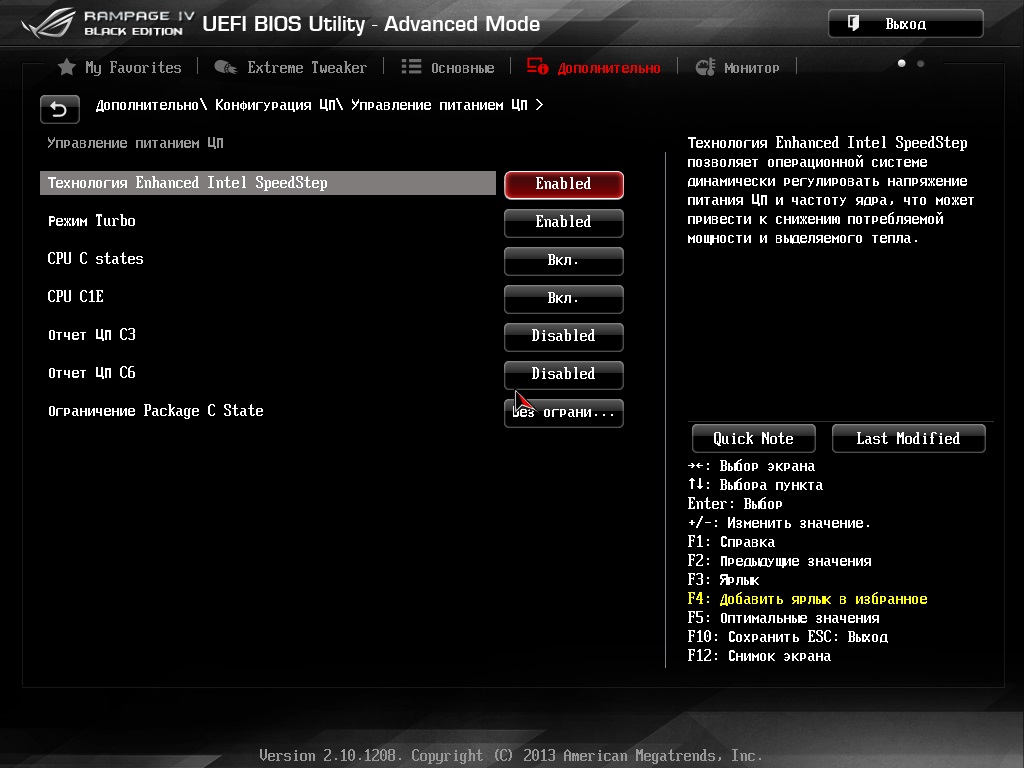Change Отчет ЦП C3 Disabled value

(x=564, y=336)
